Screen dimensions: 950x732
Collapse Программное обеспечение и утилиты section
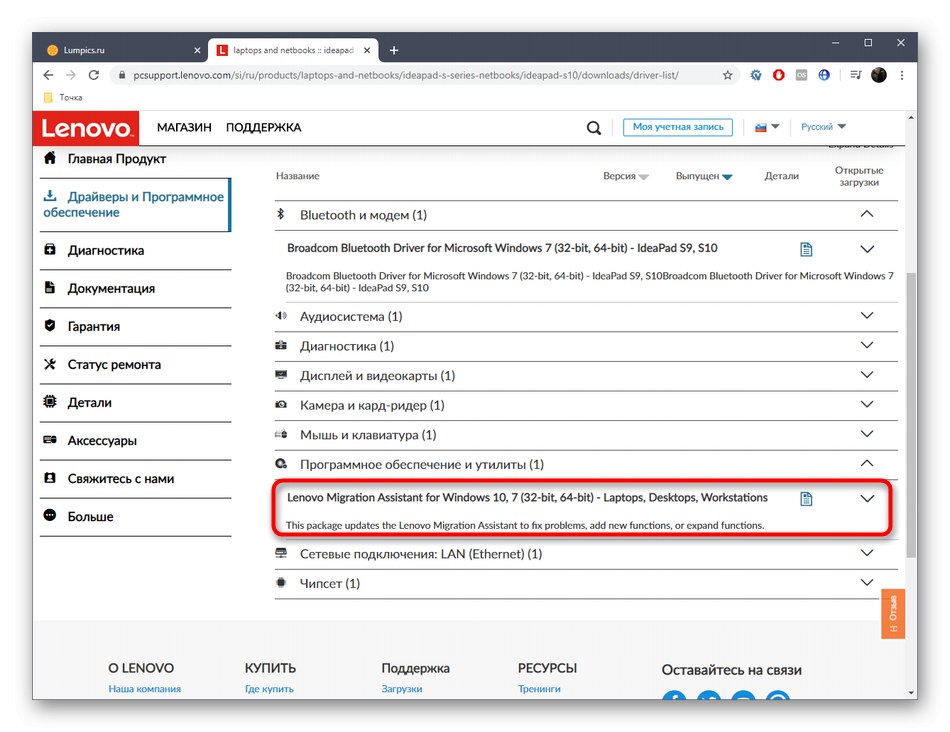click(x=867, y=463)
